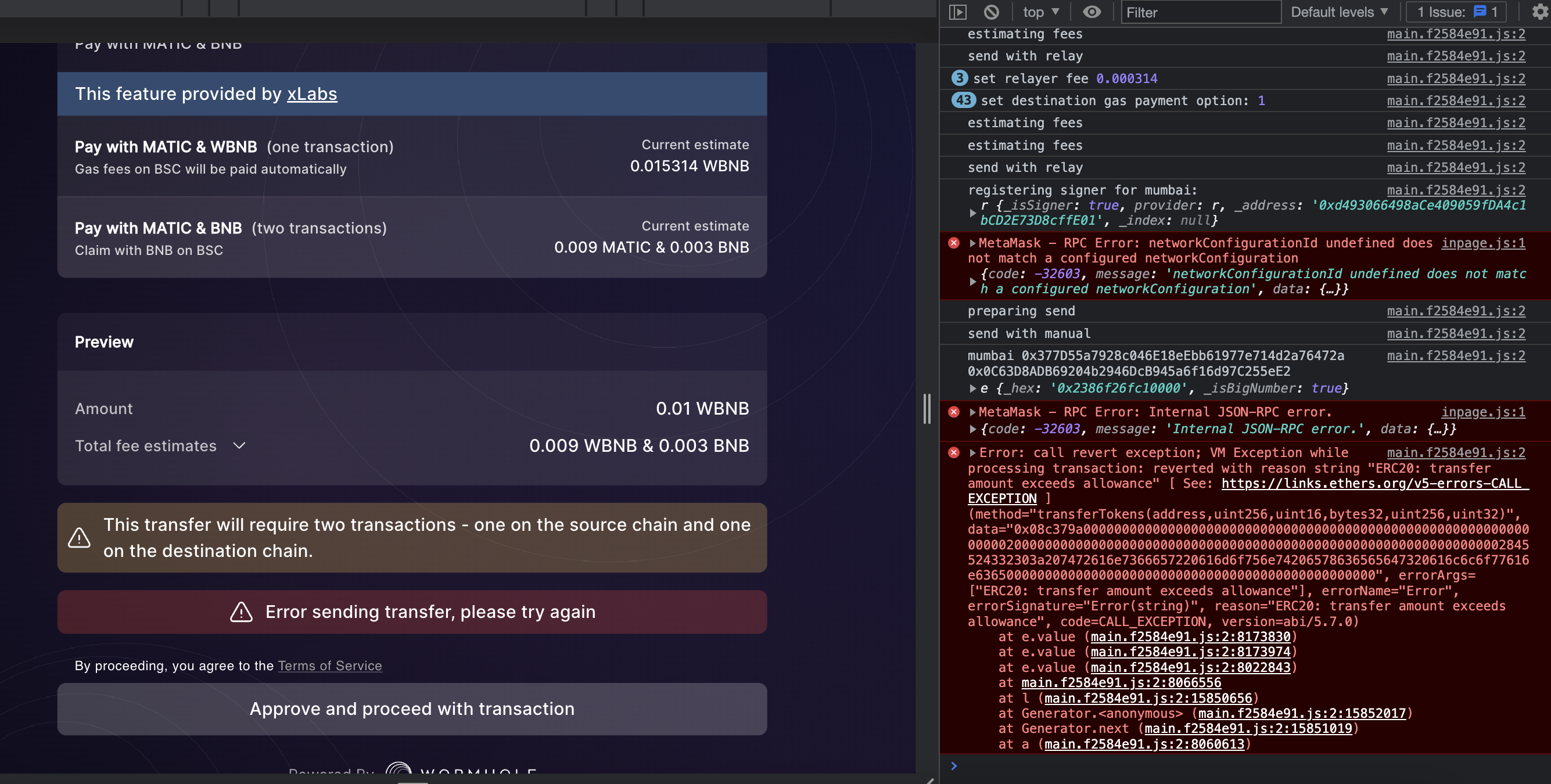Open the Terms of Service link

tap(330, 666)
